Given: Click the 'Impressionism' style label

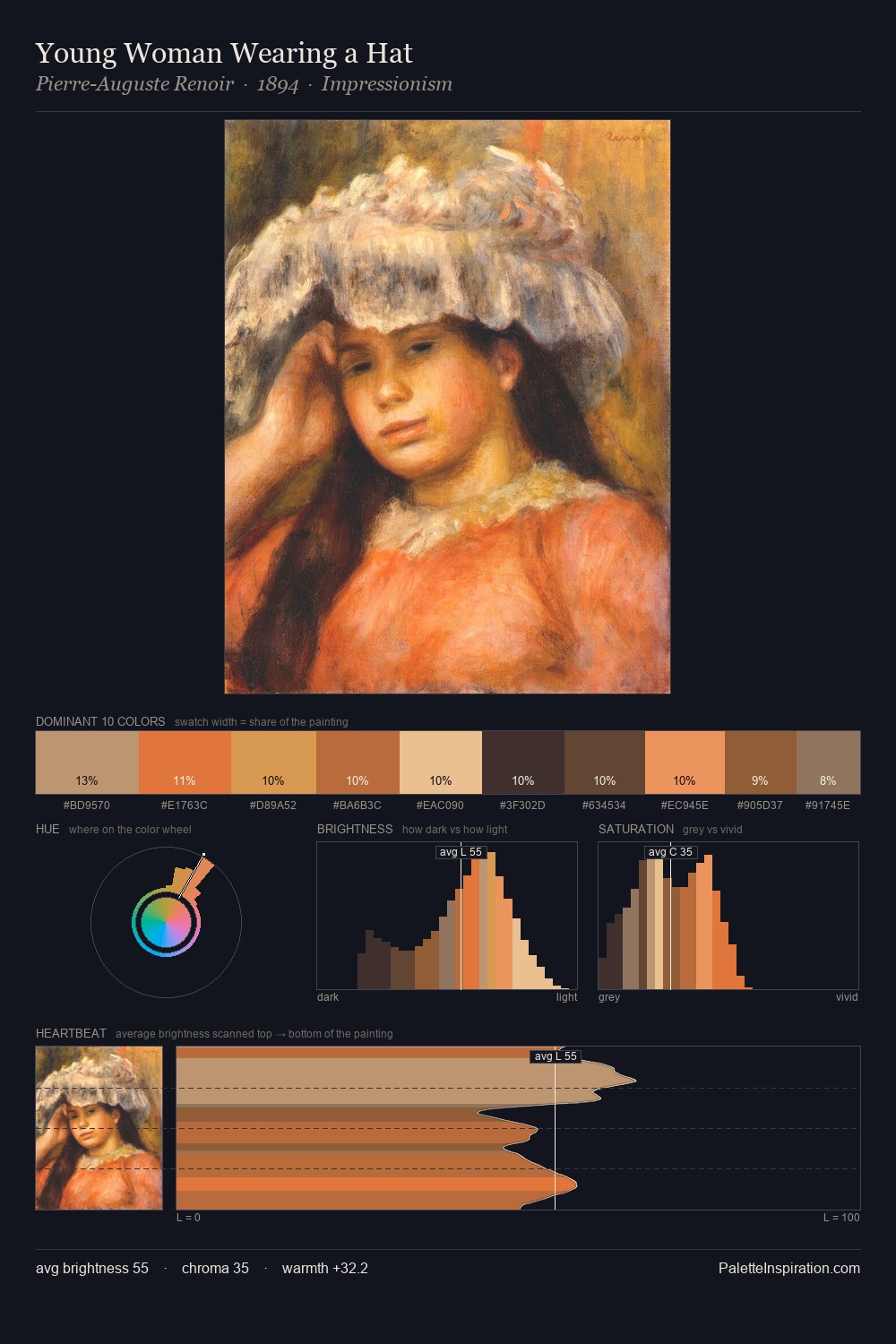Looking at the screenshot, I should point(387,84).
